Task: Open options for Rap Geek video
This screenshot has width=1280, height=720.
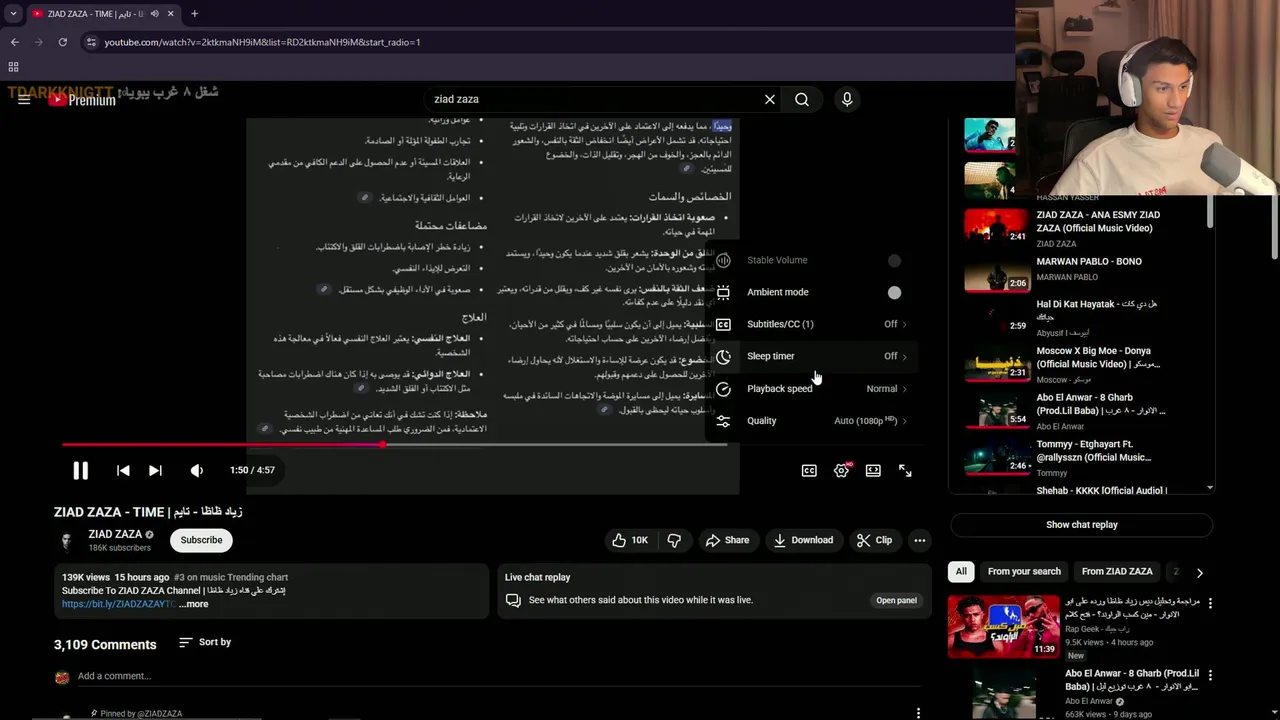Action: [1210, 603]
